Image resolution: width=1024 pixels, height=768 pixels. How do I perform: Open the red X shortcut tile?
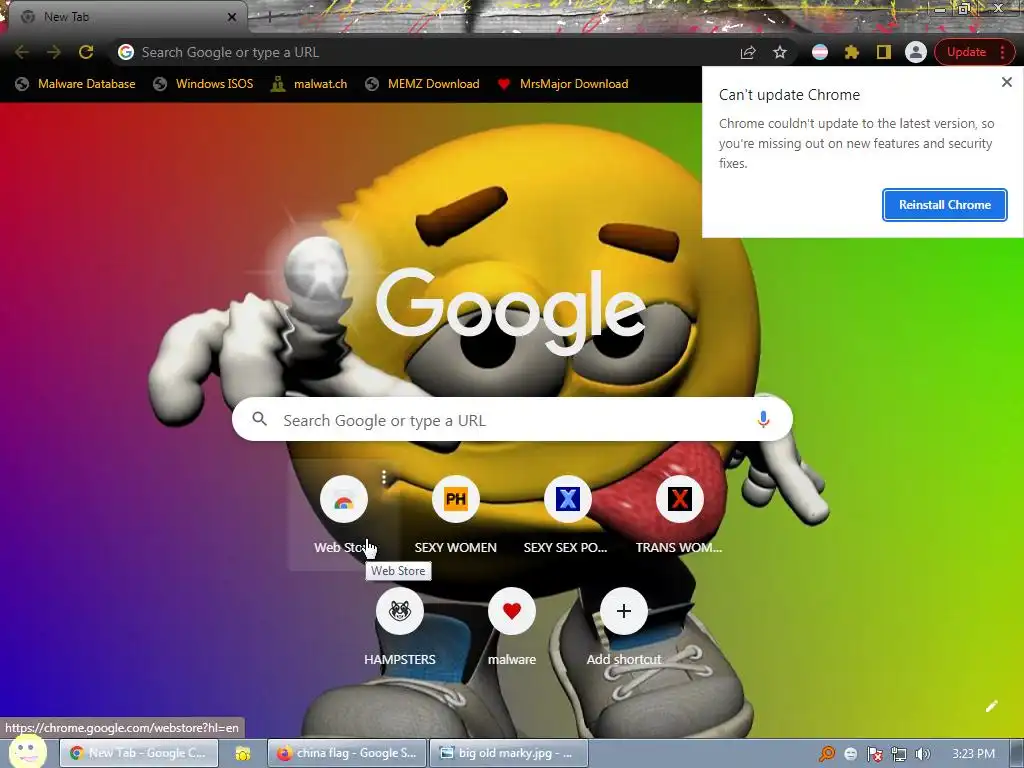point(680,500)
